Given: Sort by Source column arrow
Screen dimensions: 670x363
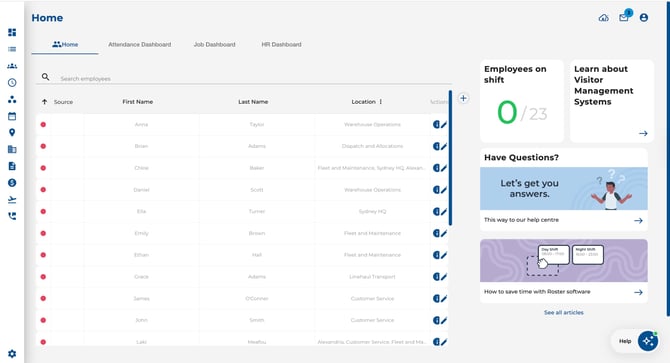Looking at the screenshot, I should pyautogui.click(x=44, y=102).
